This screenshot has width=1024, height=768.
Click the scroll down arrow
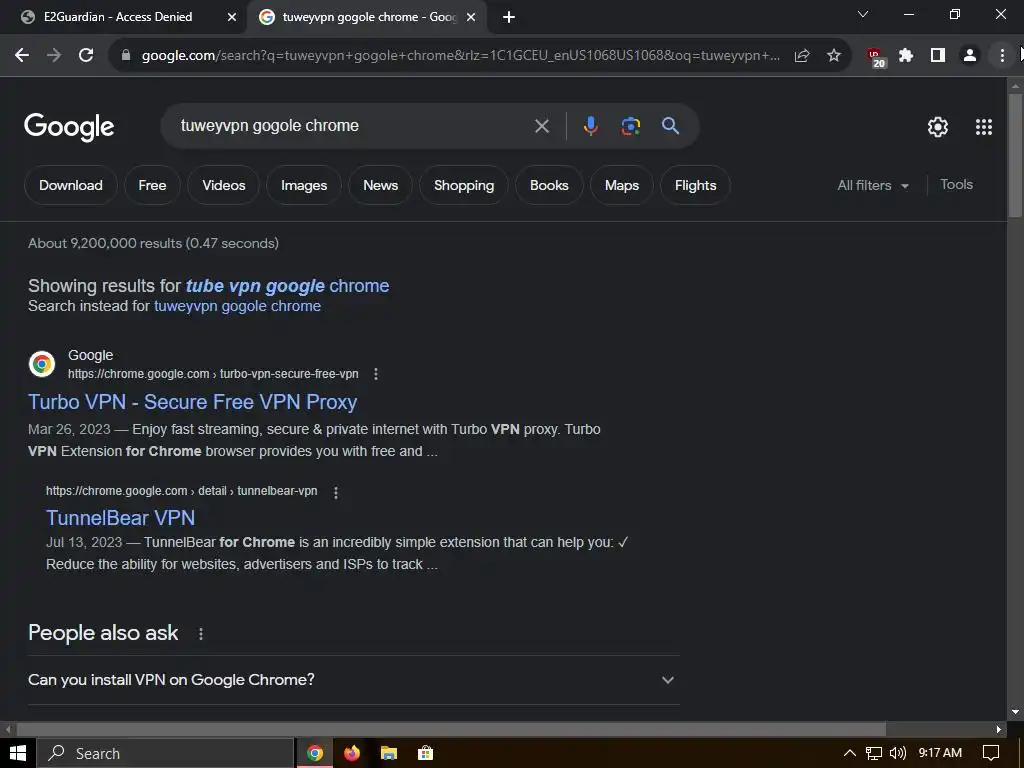click(x=1016, y=712)
